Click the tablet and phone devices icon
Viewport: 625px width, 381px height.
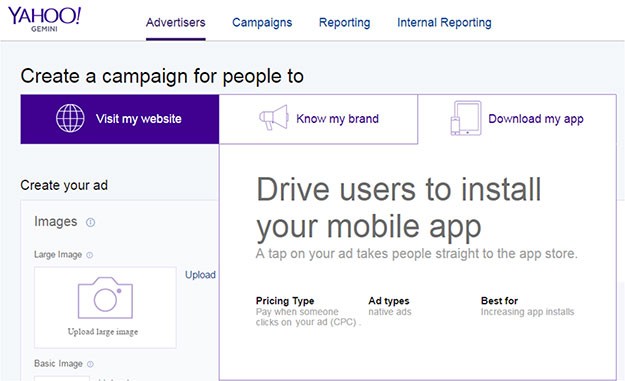click(466, 118)
